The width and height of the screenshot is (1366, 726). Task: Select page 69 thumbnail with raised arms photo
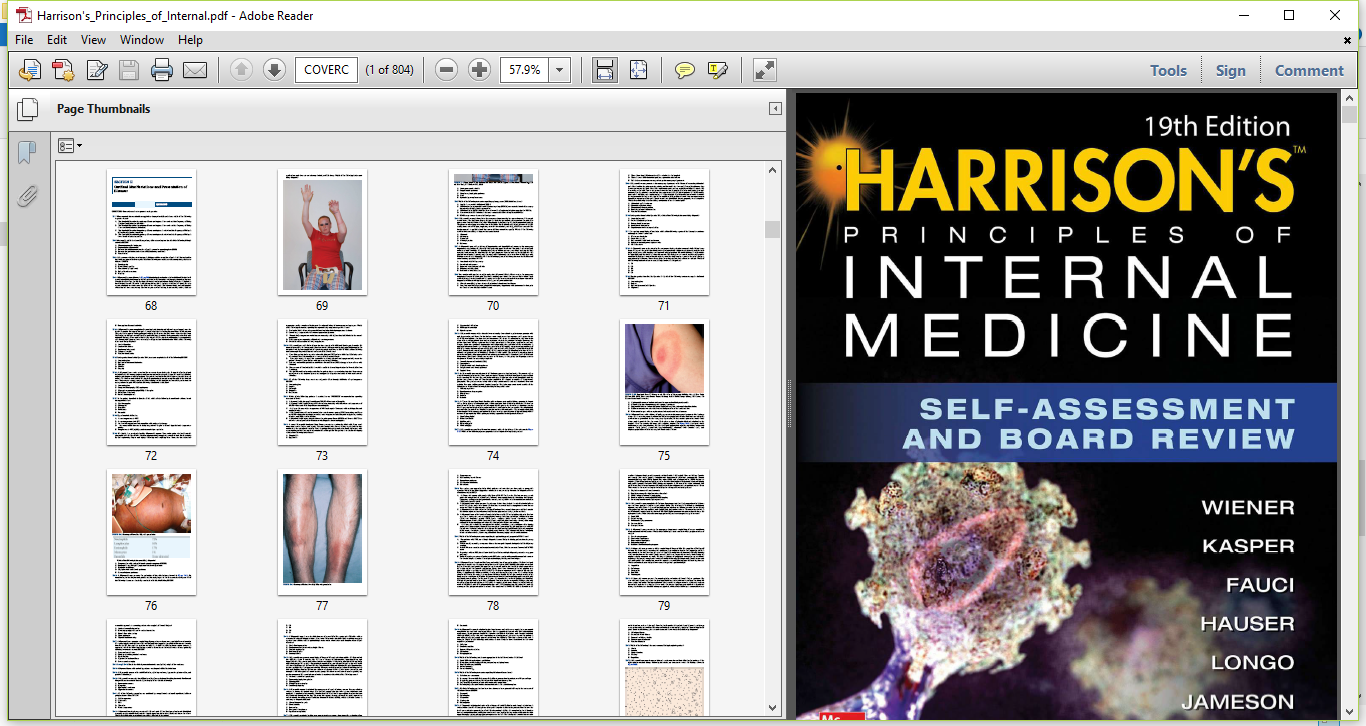pos(322,232)
